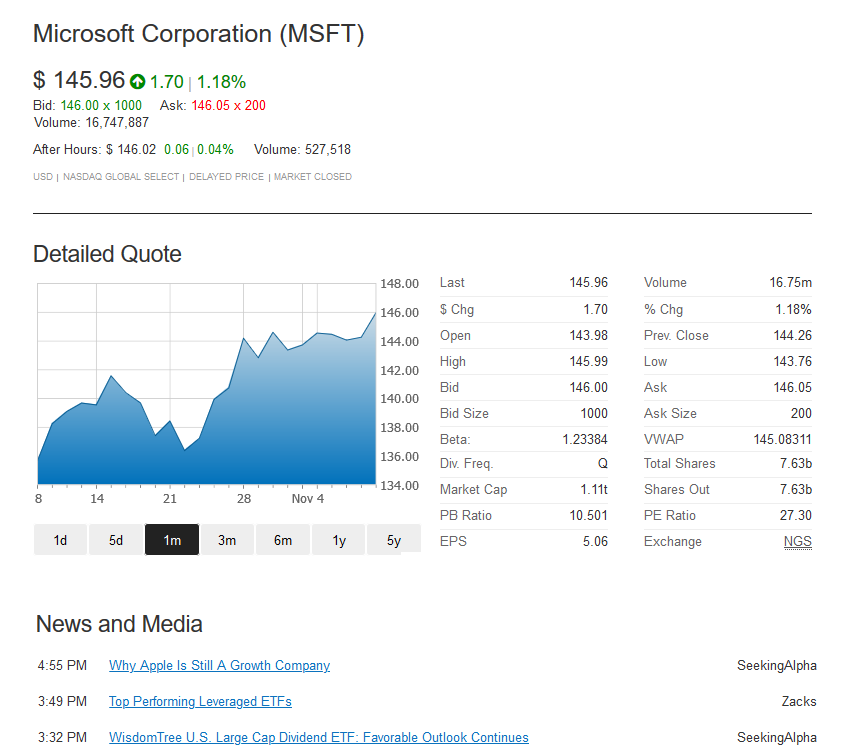Display the 5y price history
The height and width of the screenshot is (754, 866).
tap(394, 540)
